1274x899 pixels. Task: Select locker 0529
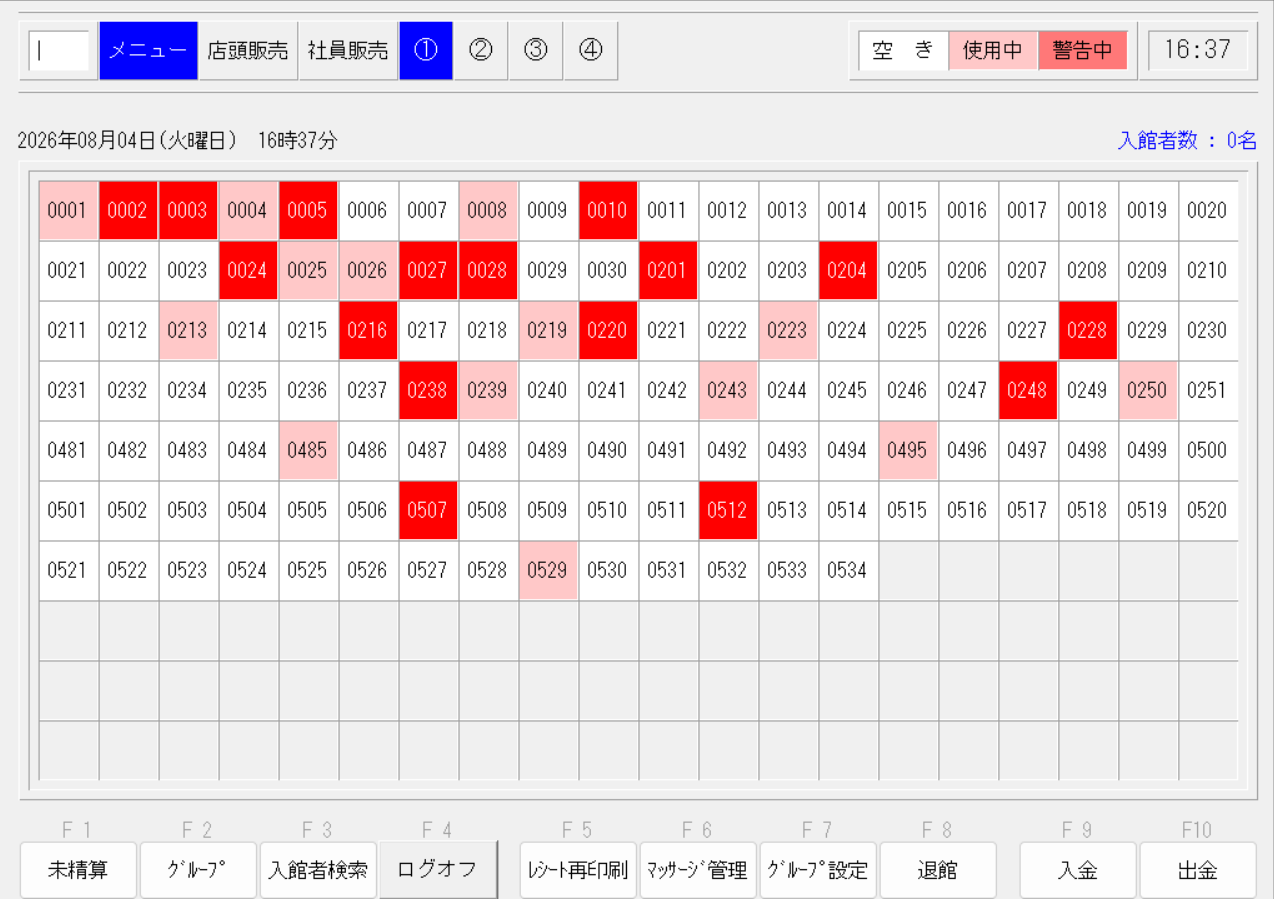[548, 571]
